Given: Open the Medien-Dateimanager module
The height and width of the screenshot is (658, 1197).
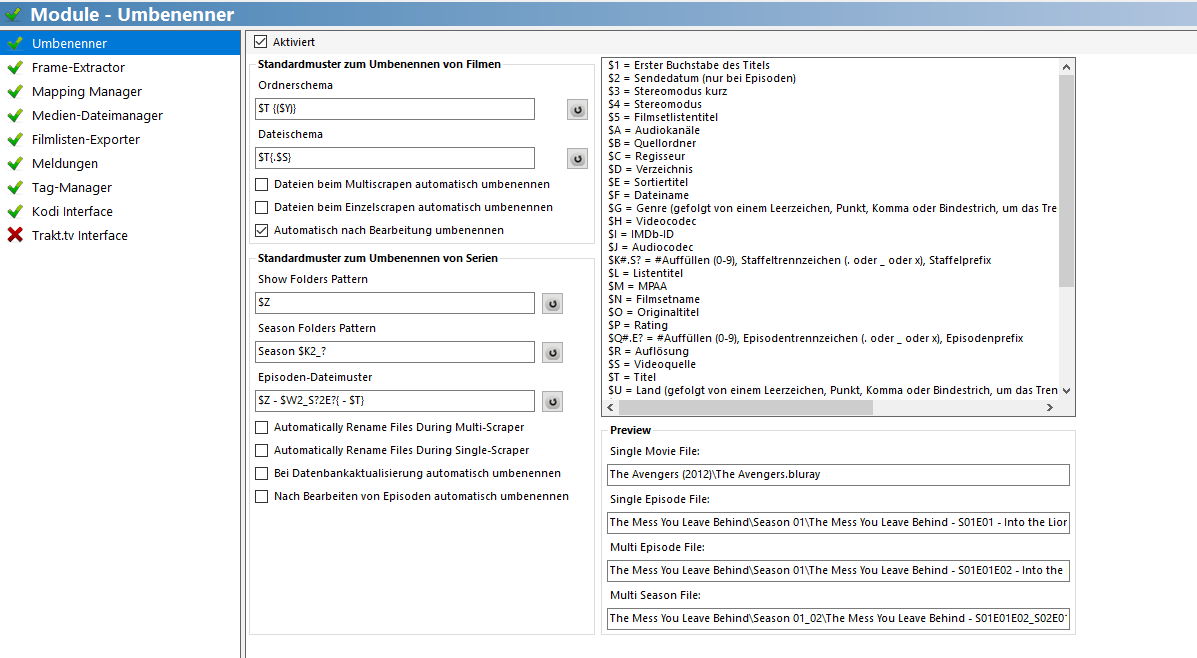Looking at the screenshot, I should [x=120, y=115].
